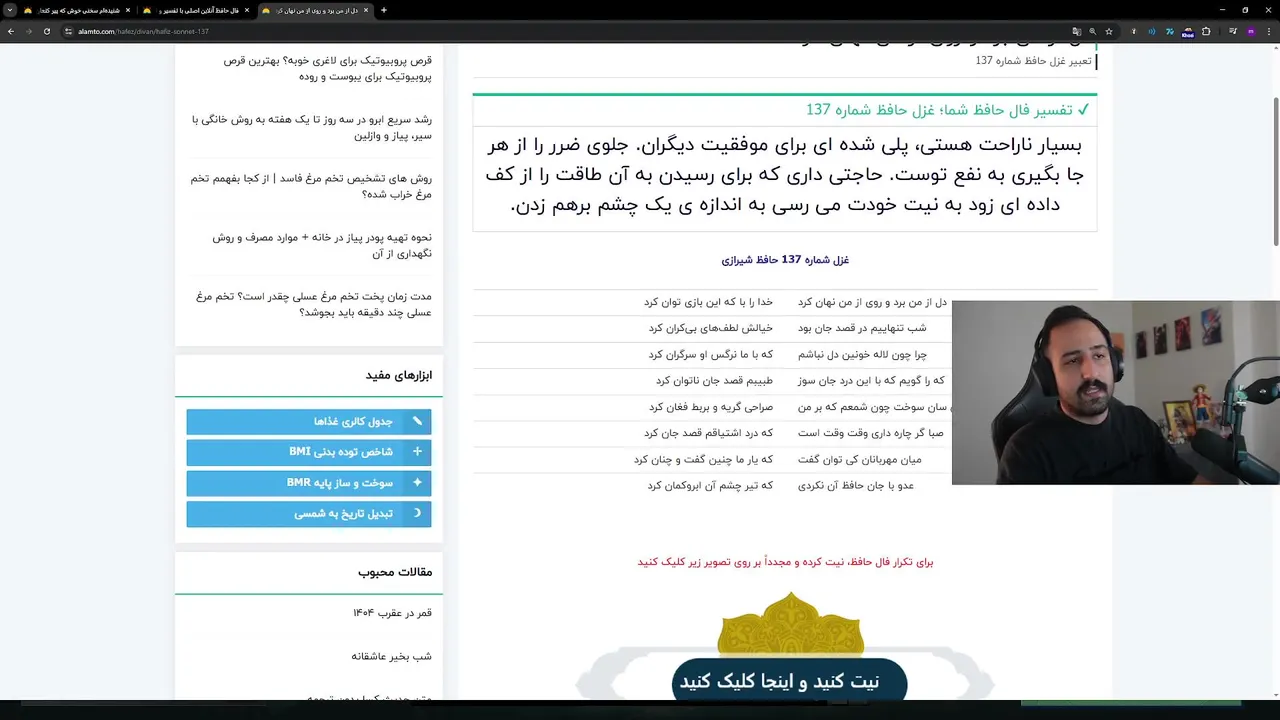Click the golden Hafez fal ornament image
The height and width of the screenshot is (720, 1280).
pyautogui.click(x=790, y=625)
